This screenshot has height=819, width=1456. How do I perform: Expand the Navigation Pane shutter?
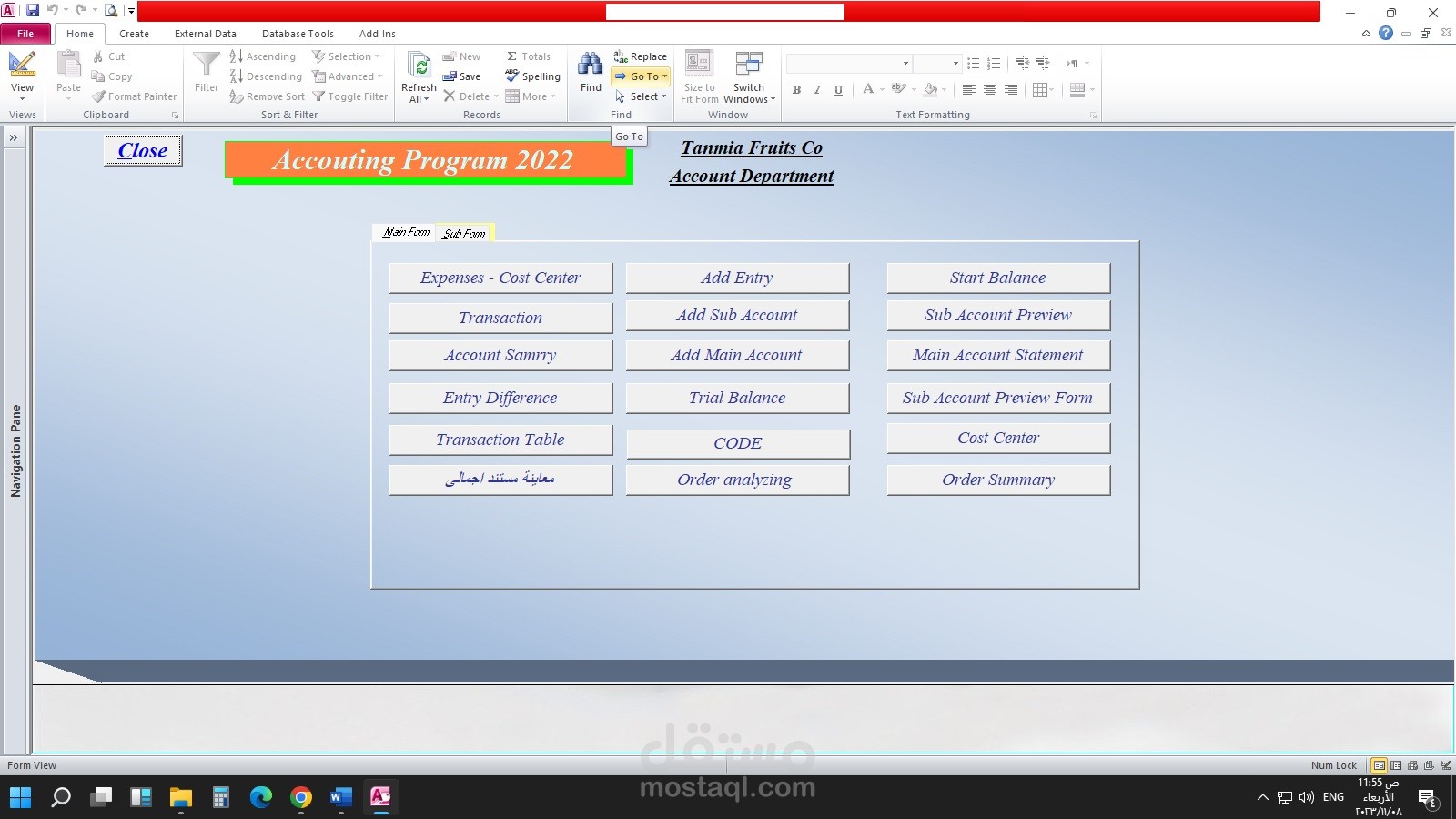pyautogui.click(x=14, y=137)
